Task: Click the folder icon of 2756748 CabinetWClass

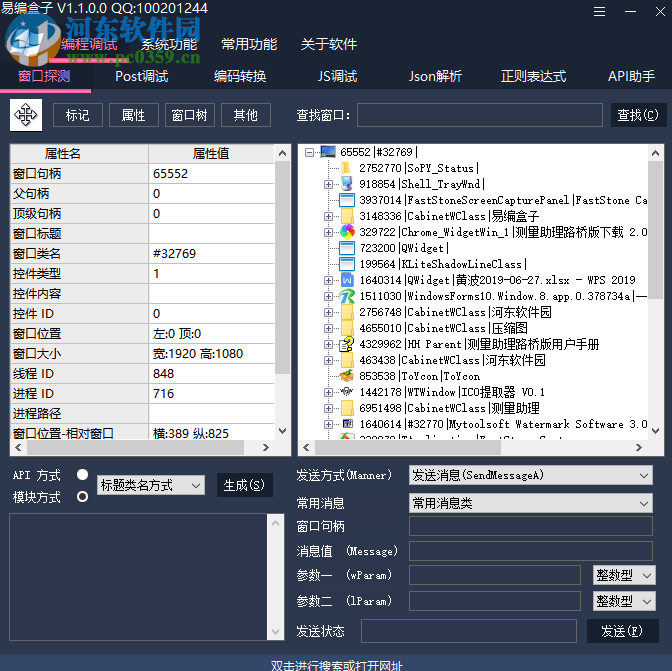Action: coord(347,312)
